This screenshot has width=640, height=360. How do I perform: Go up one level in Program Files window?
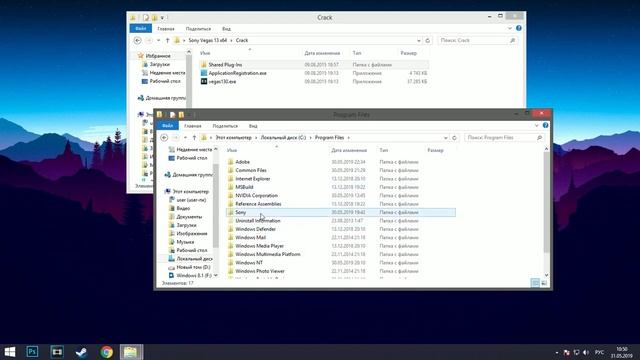point(194,138)
